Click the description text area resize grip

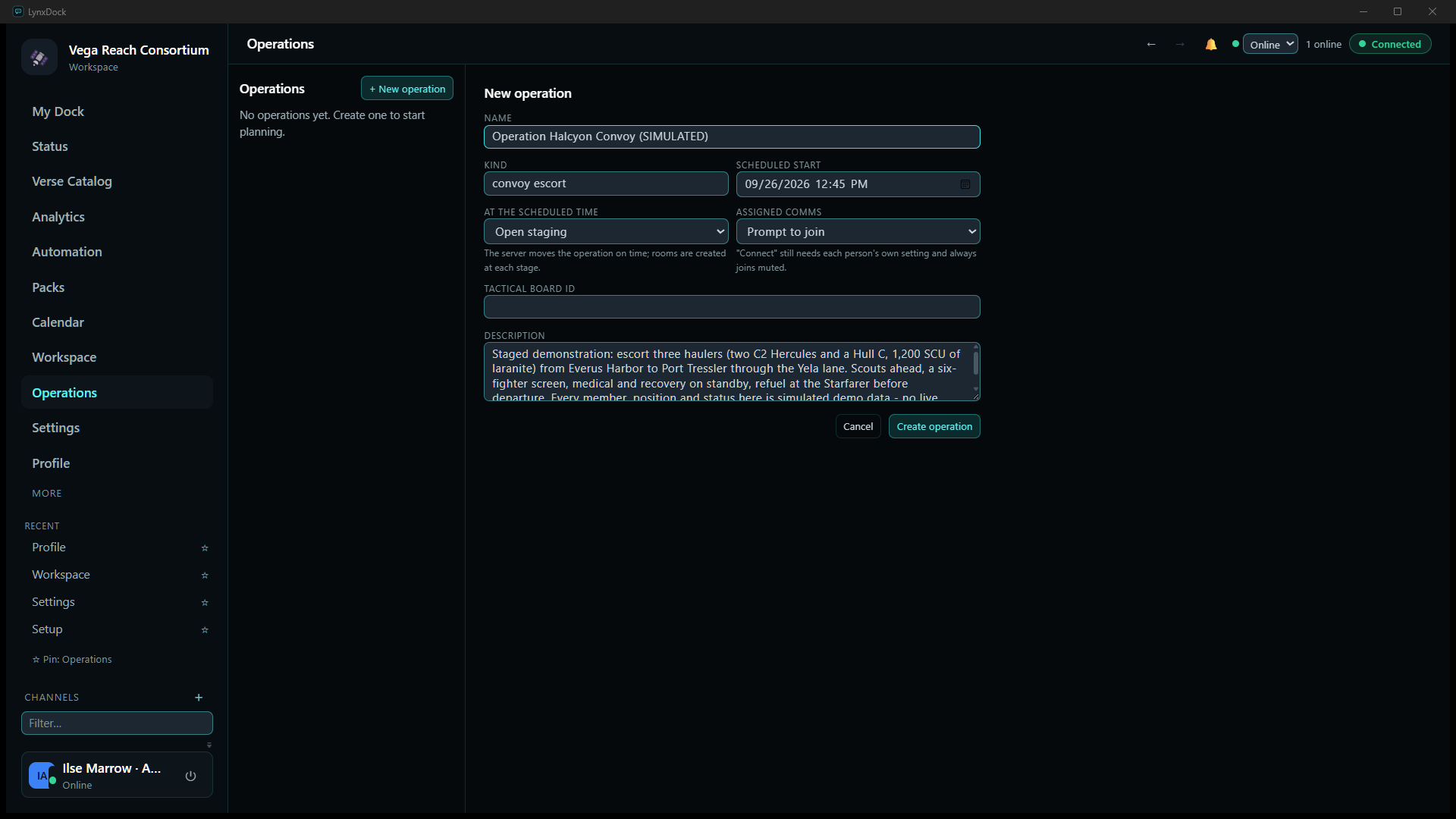coord(976,397)
